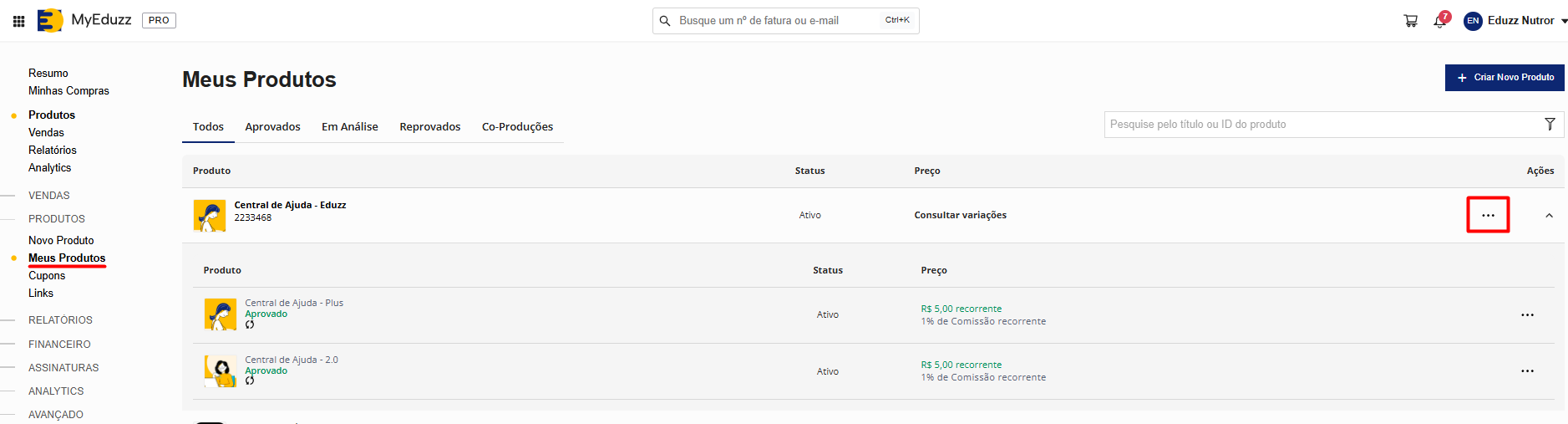Click the filter funnel icon in product search
1568x424 pixels.
pyautogui.click(x=1550, y=125)
